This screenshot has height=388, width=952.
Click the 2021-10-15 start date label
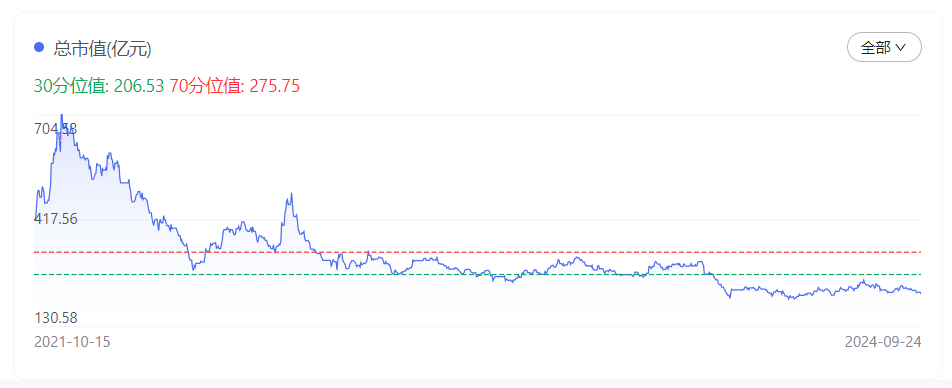pyautogui.click(x=72, y=342)
